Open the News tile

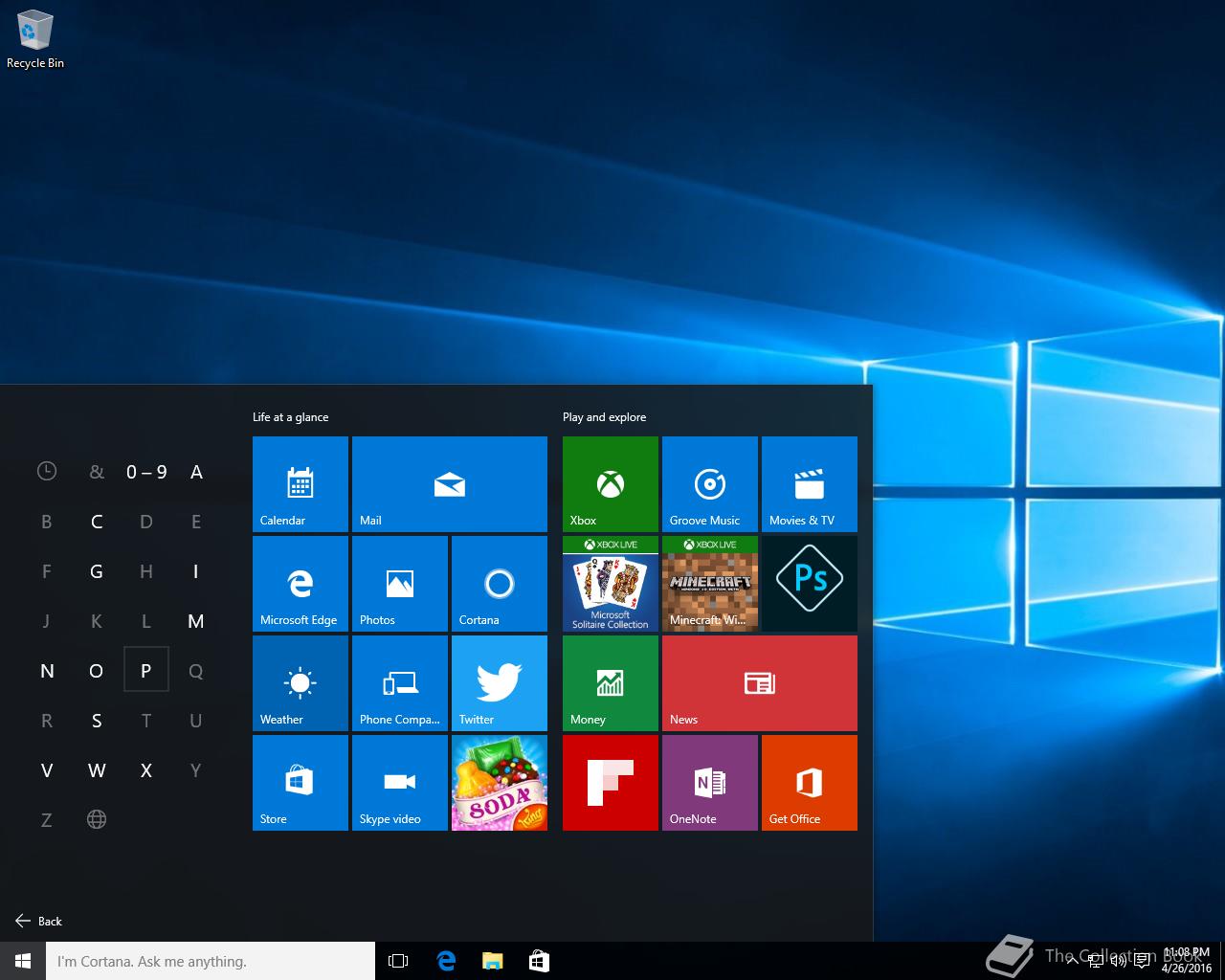760,683
